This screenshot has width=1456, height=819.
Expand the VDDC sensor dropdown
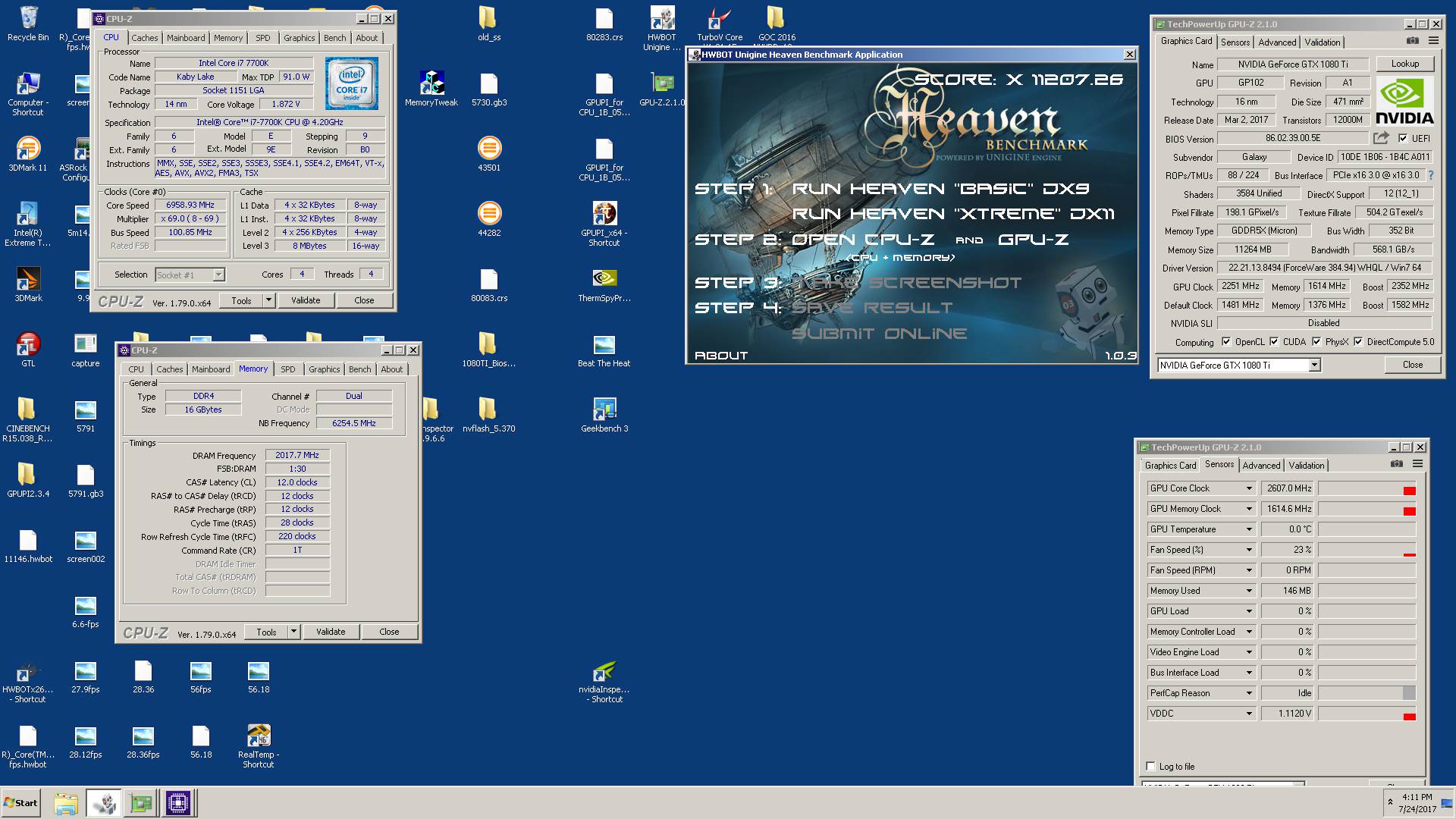click(1249, 714)
